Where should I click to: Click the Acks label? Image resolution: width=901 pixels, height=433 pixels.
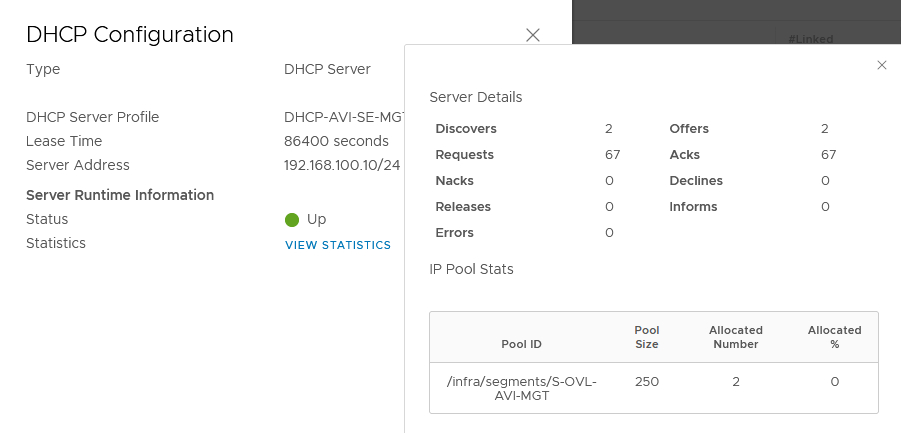pyautogui.click(x=684, y=154)
